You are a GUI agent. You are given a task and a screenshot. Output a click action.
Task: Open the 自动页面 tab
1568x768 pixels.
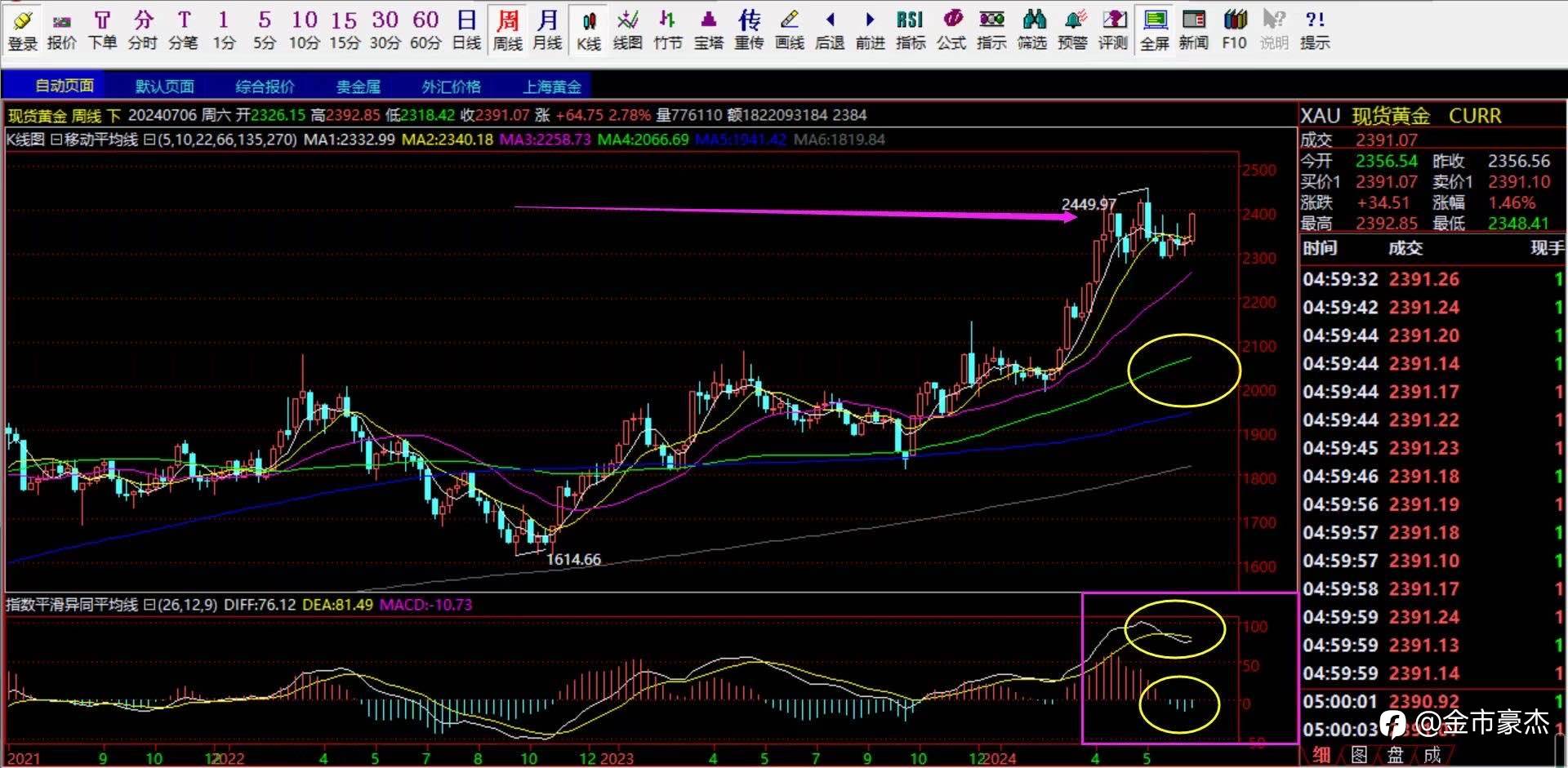click(64, 86)
